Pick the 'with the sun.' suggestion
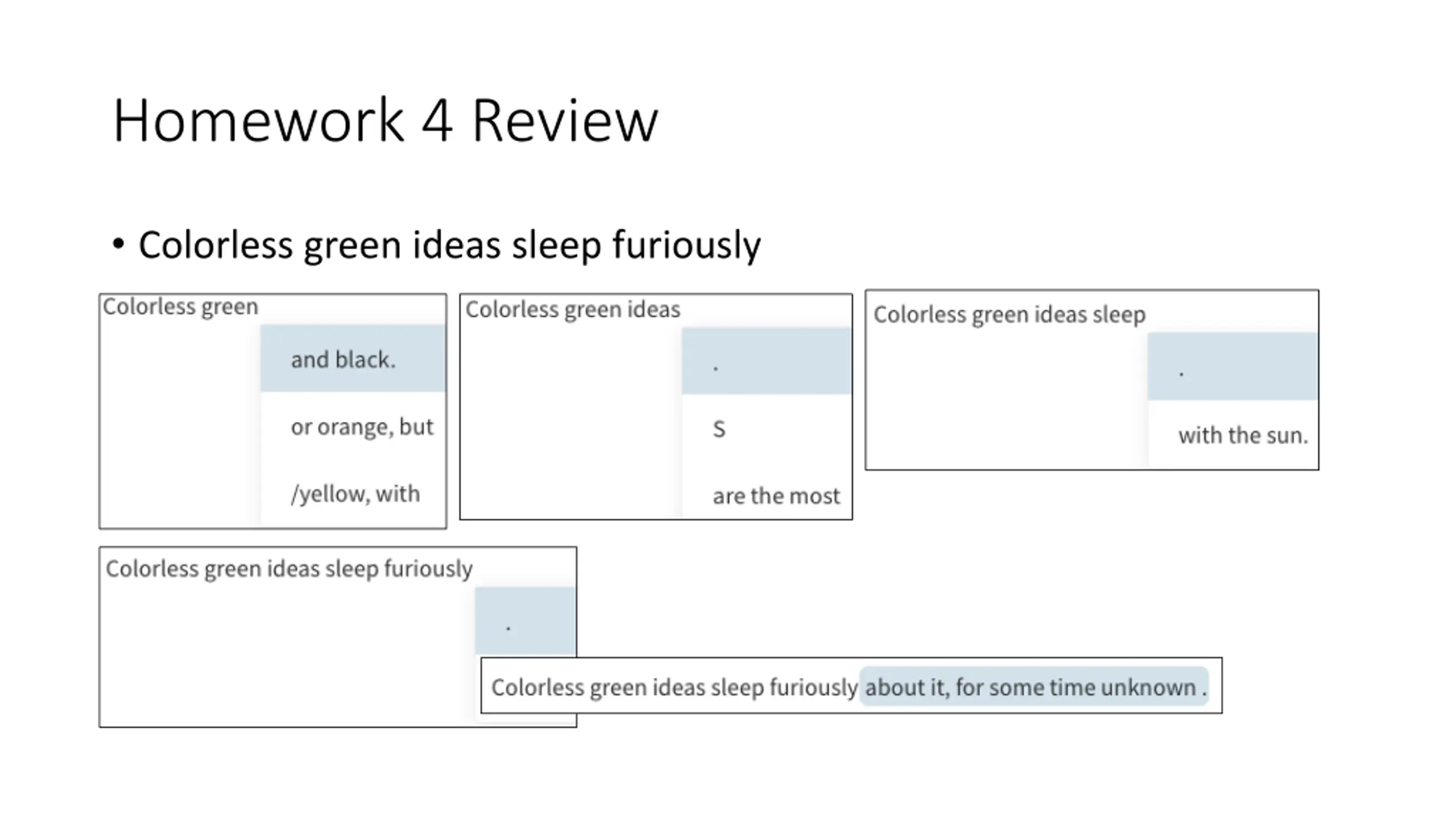1456x819 pixels. 1243,436
